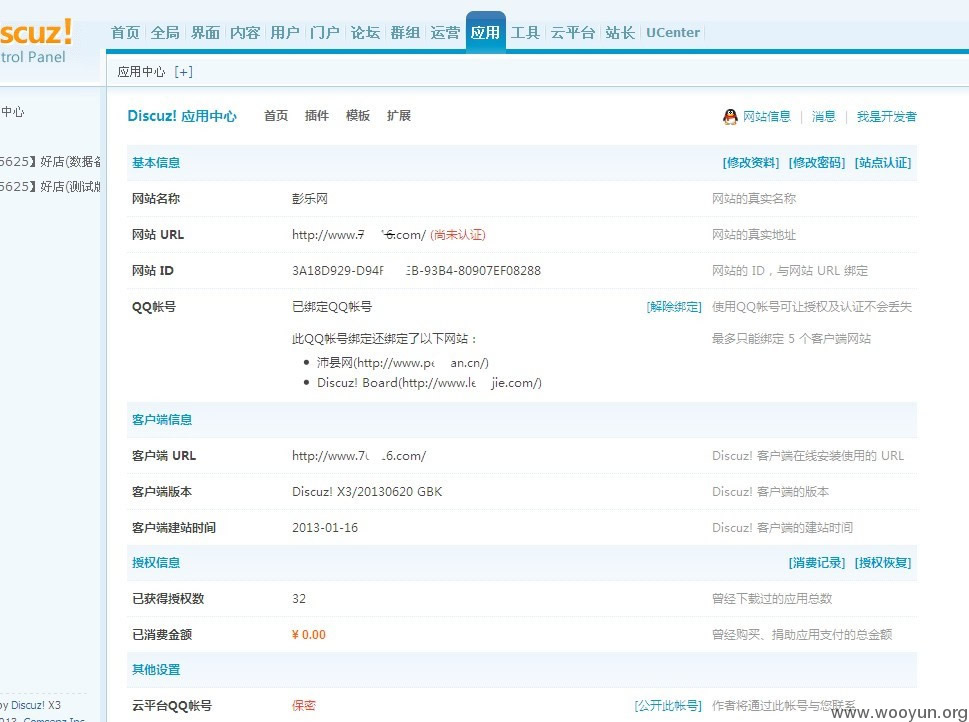Open the [消费记录] link

(x=817, y=563)
